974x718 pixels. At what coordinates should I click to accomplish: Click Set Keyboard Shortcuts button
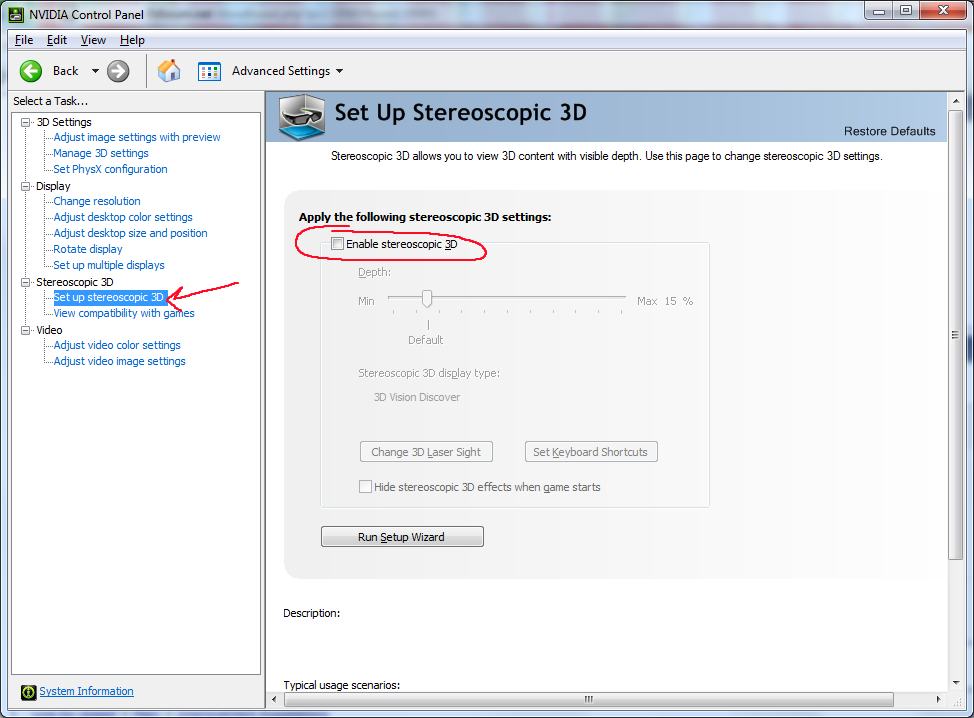point(591,452)
